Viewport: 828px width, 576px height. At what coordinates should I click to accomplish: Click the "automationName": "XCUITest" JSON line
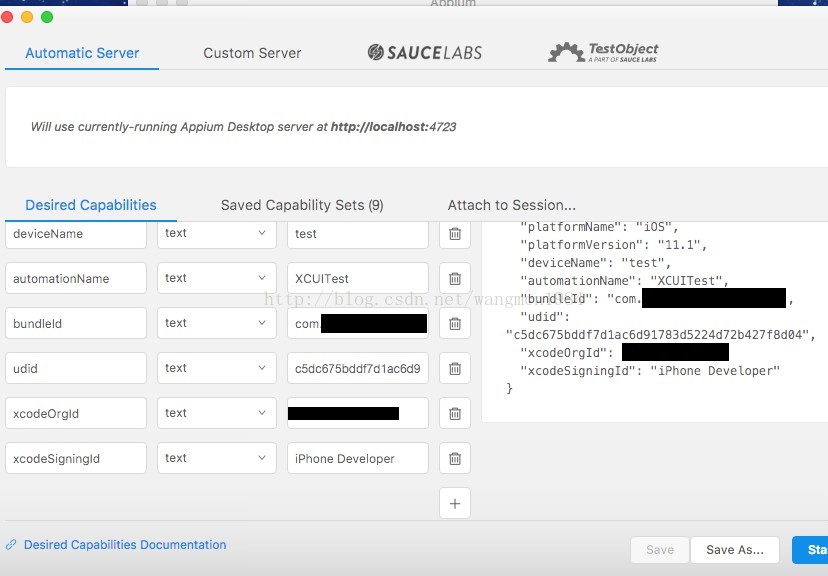coord(625,280)
